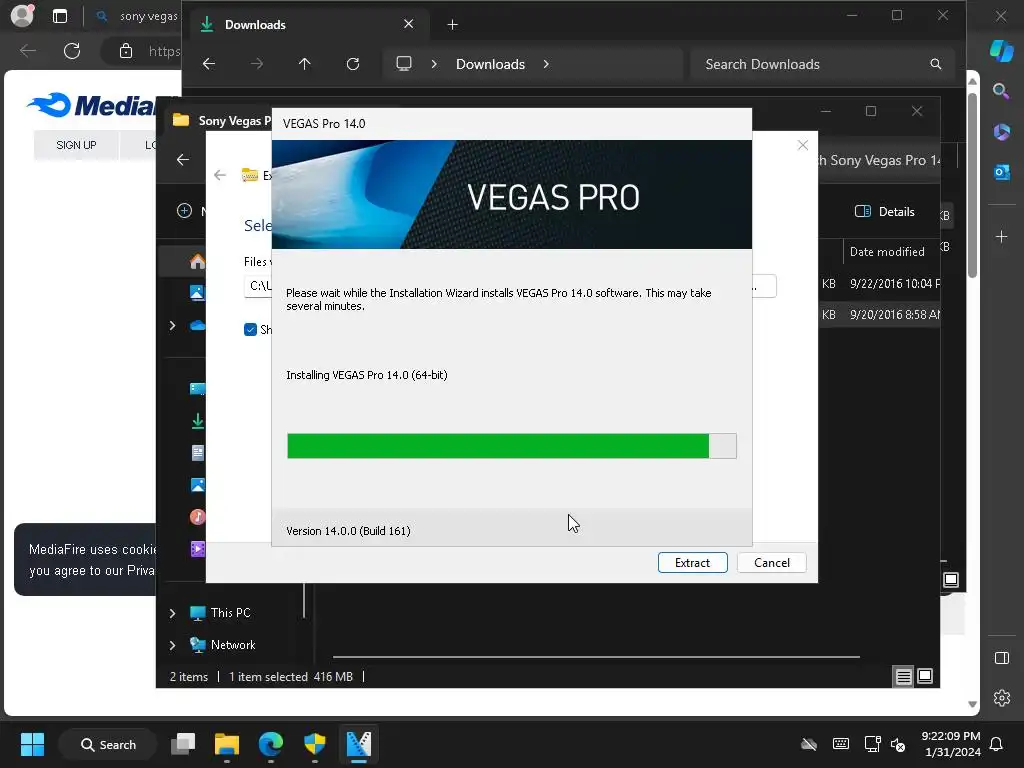Close the extract dialog with the X
Image resolution: width=1024 pixels, height=768 pixels.
click(x=803, y=145)
